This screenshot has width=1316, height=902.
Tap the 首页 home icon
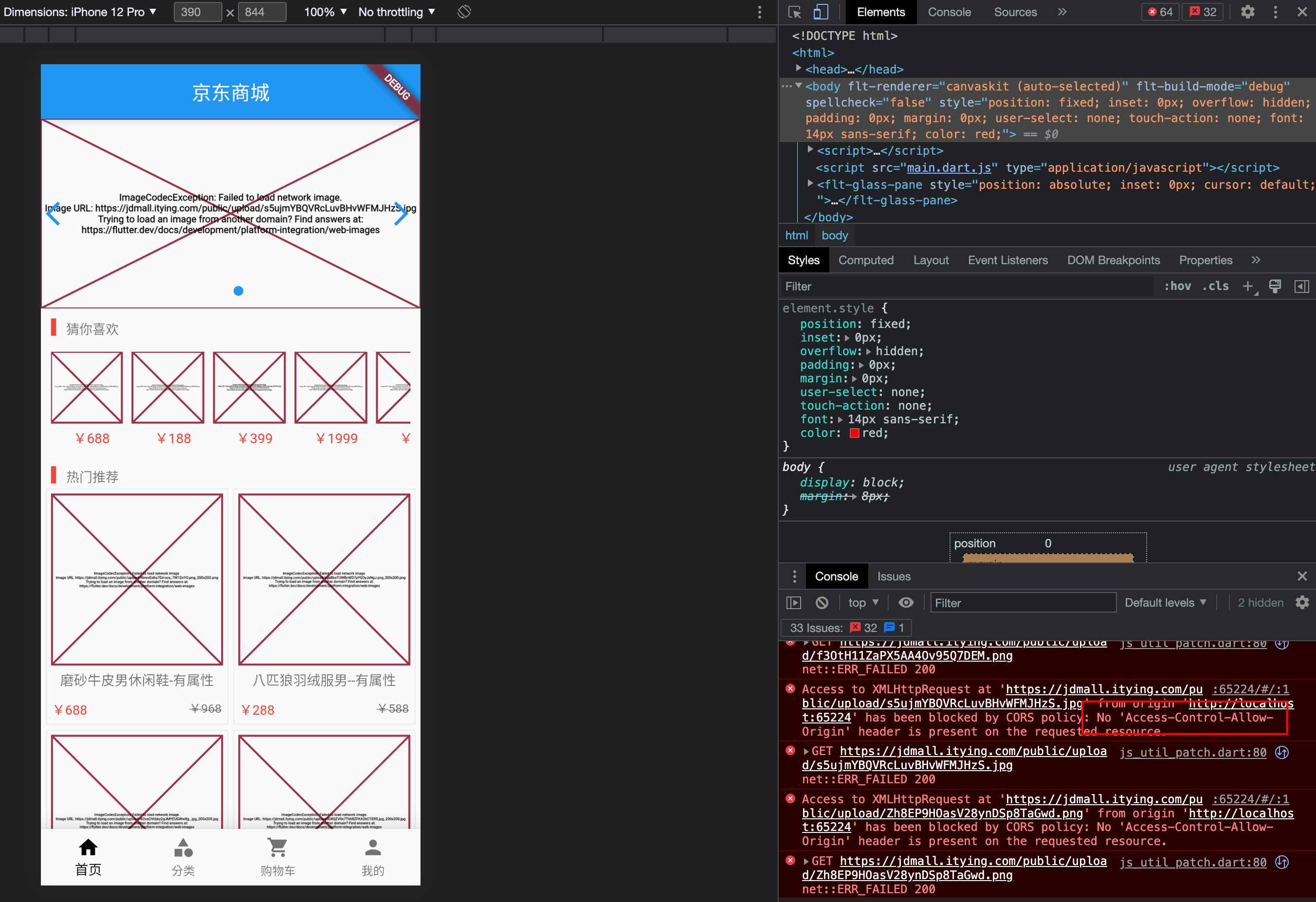coord(89,848)
